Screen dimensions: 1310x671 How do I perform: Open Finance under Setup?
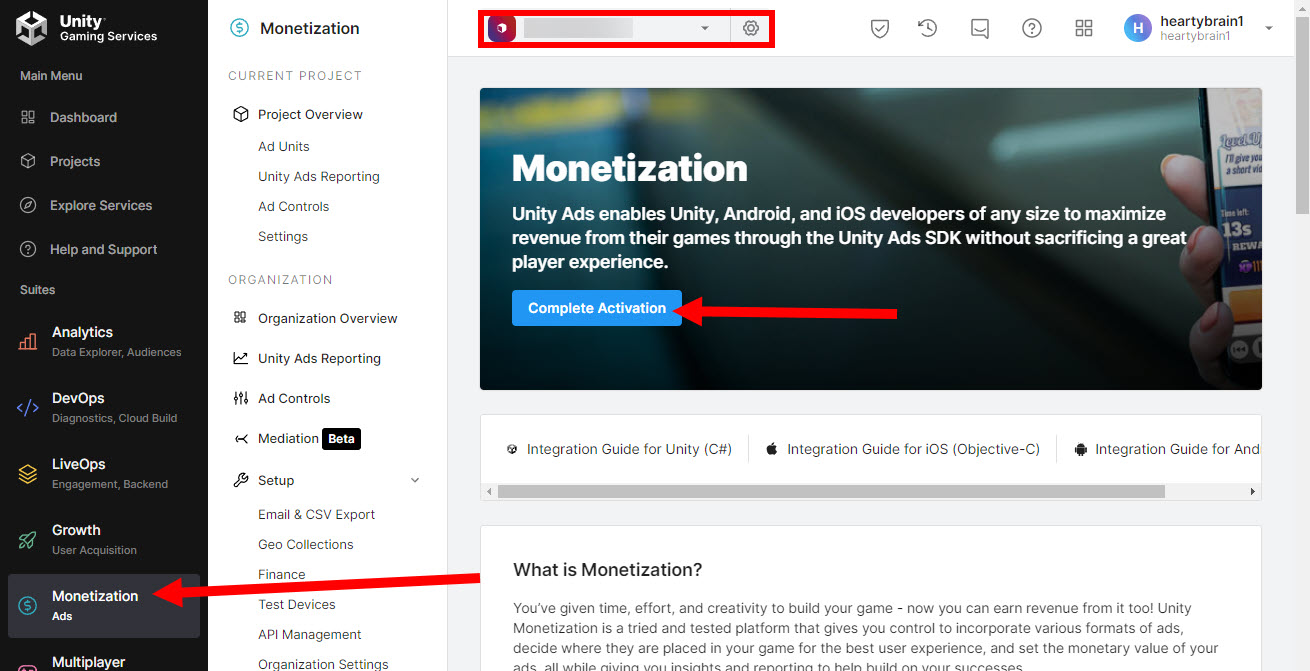[x=282, y=574]
